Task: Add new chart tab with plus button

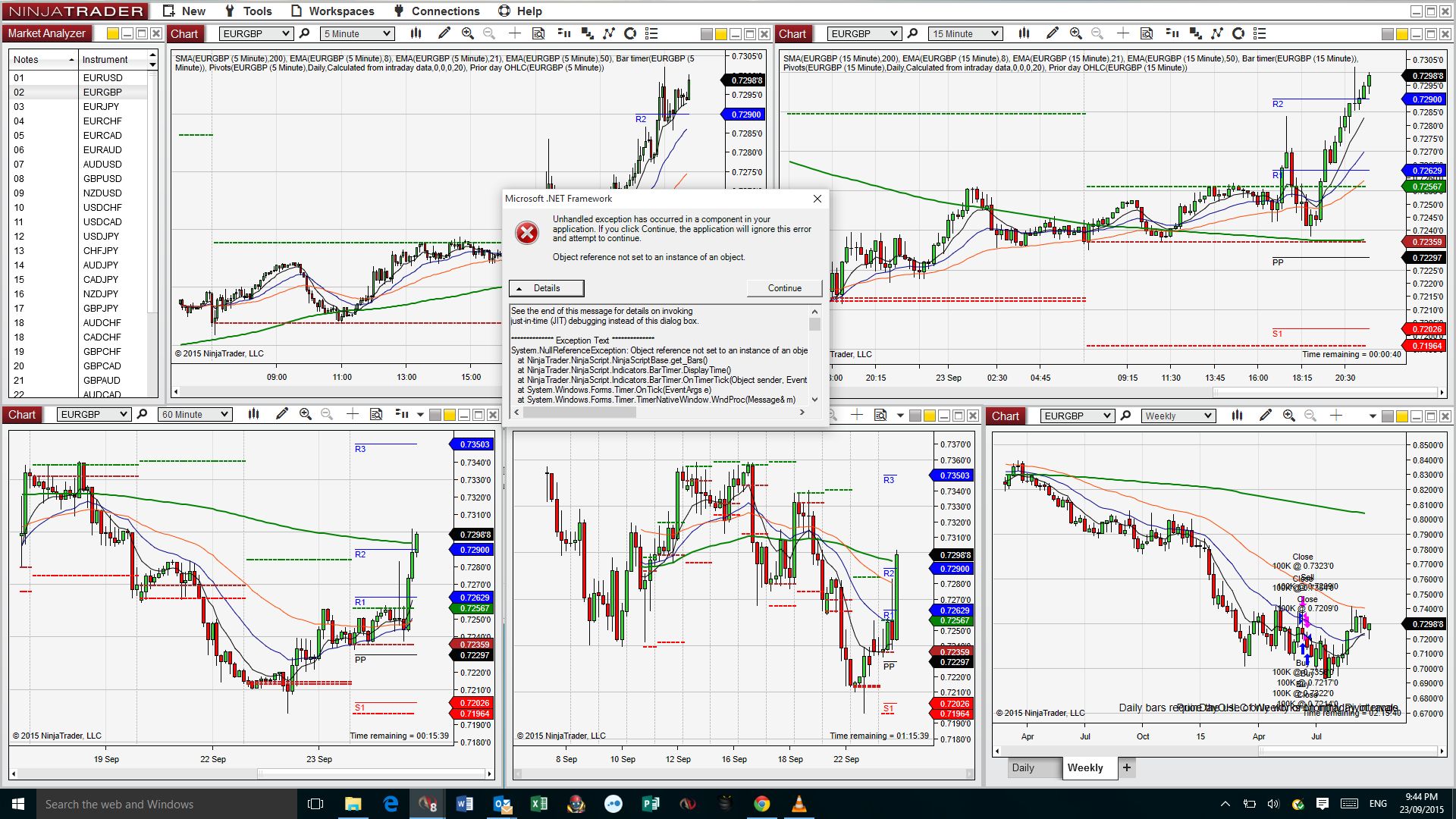Action: coord(1127,767)
